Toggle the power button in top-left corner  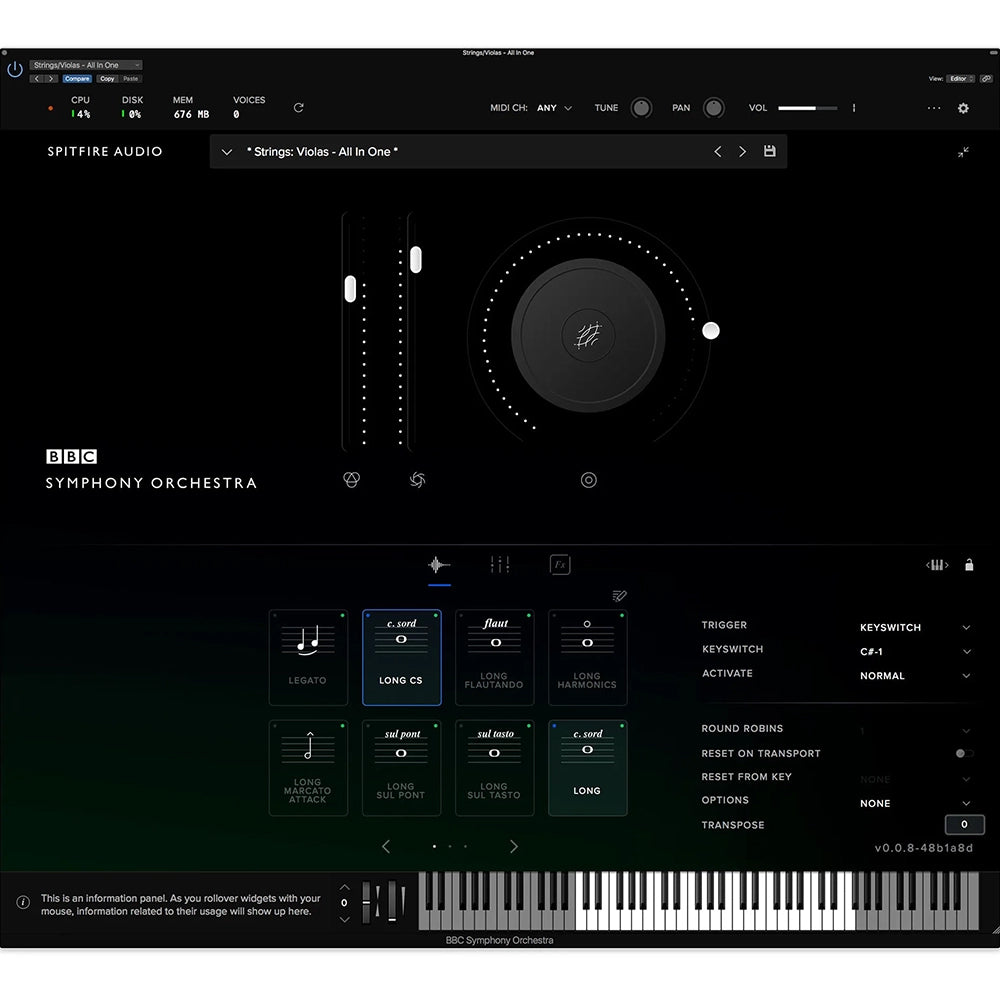pos(14,68)
